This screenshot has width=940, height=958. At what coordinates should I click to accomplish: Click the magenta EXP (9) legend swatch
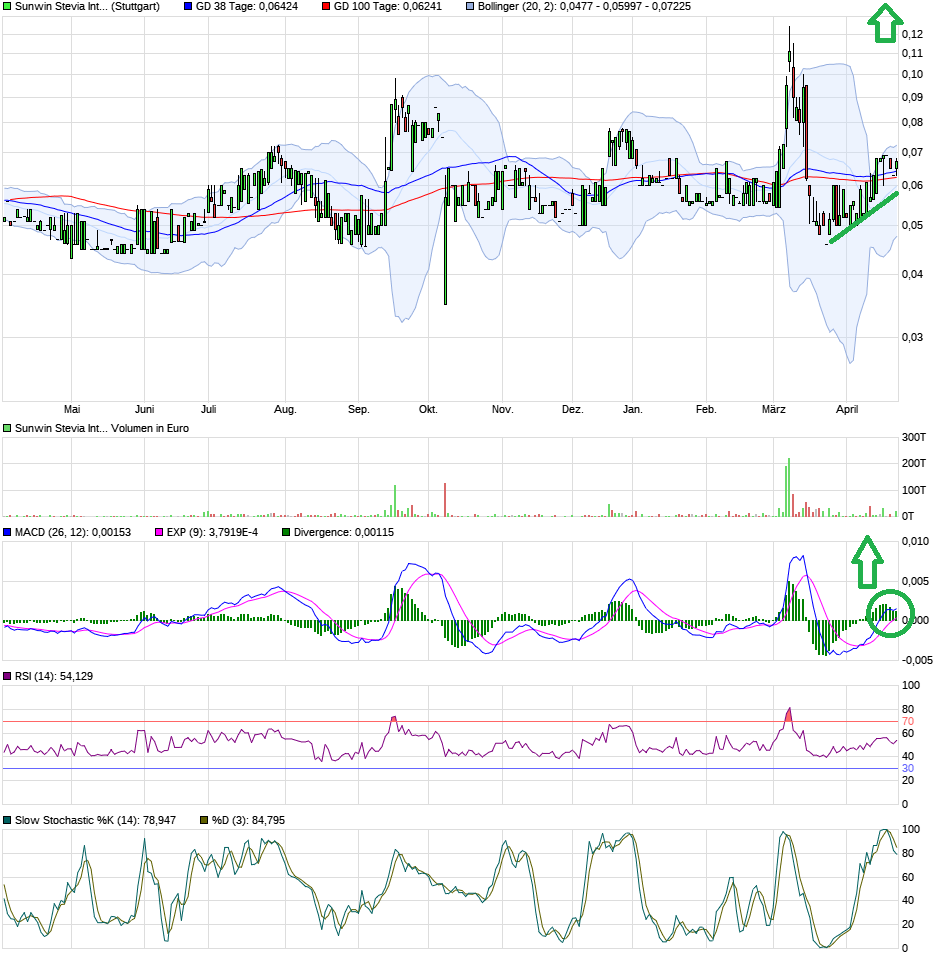click(159, 532)
